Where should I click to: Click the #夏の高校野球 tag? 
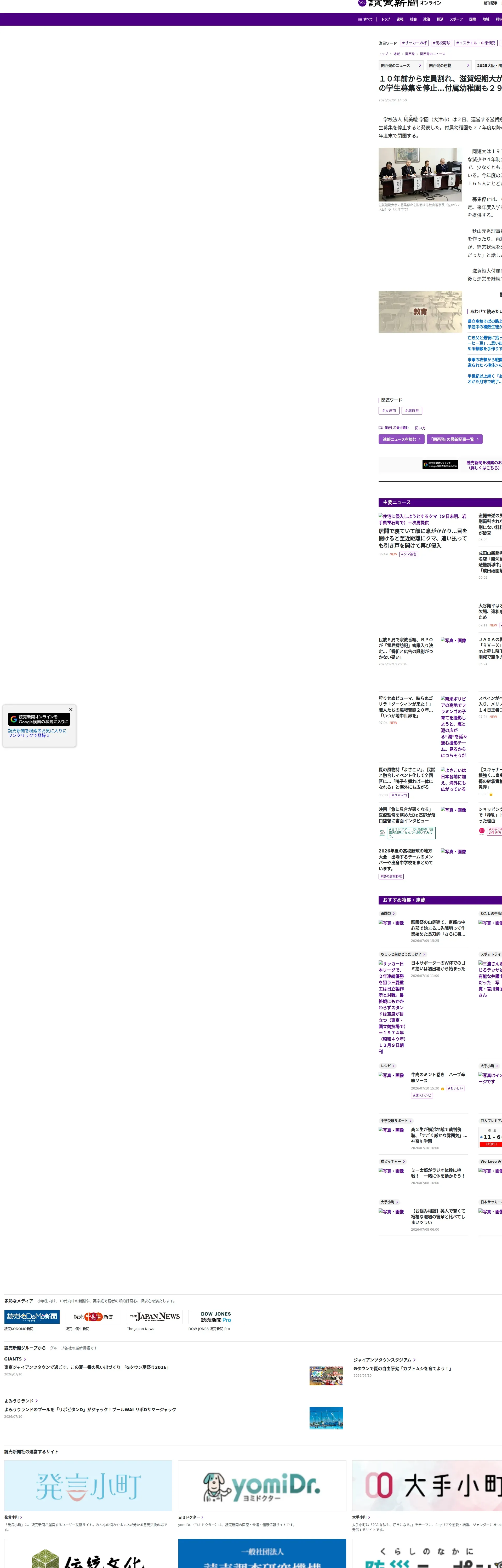391,877
